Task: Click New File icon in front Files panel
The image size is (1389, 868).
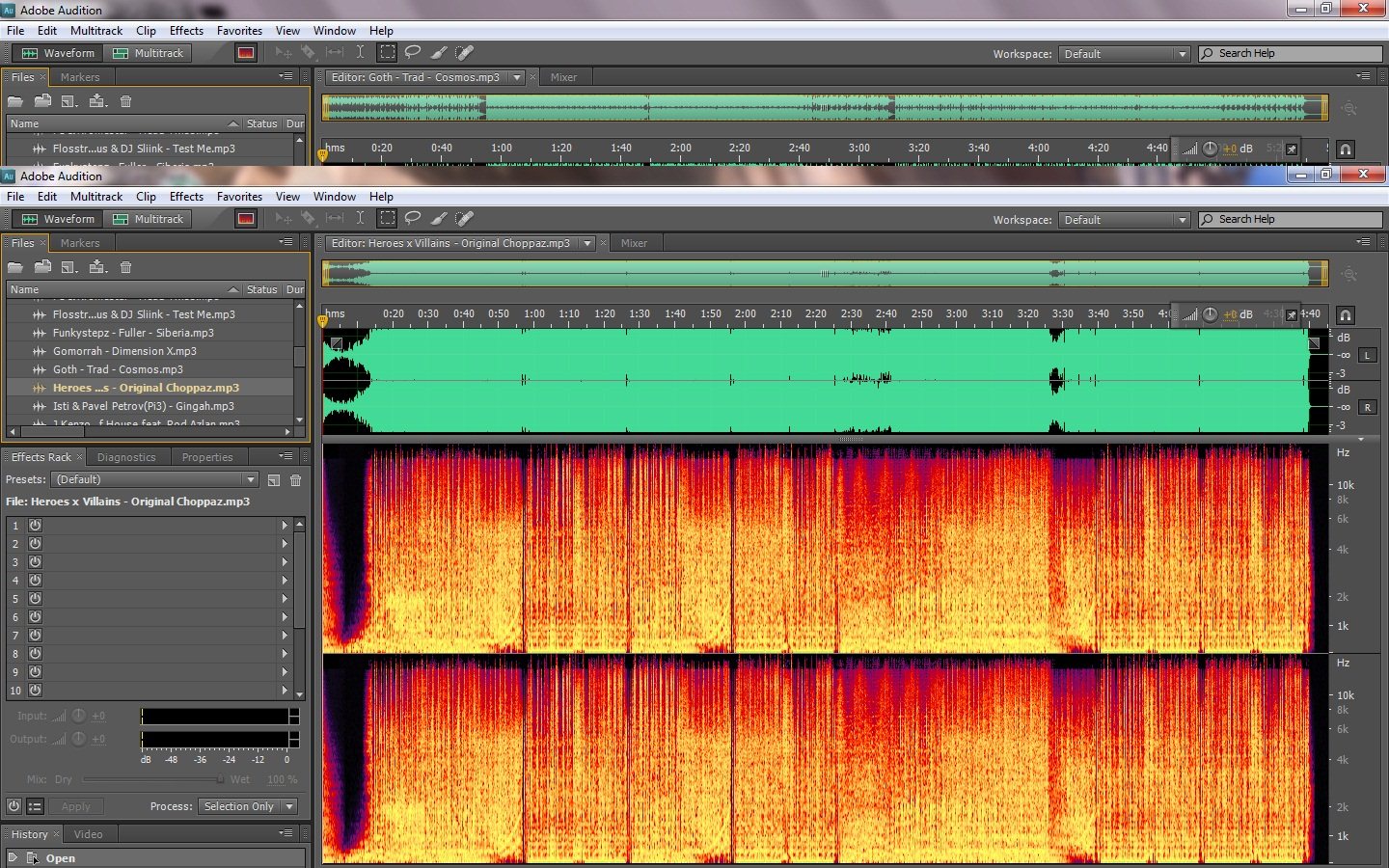Action: point(69,267)
